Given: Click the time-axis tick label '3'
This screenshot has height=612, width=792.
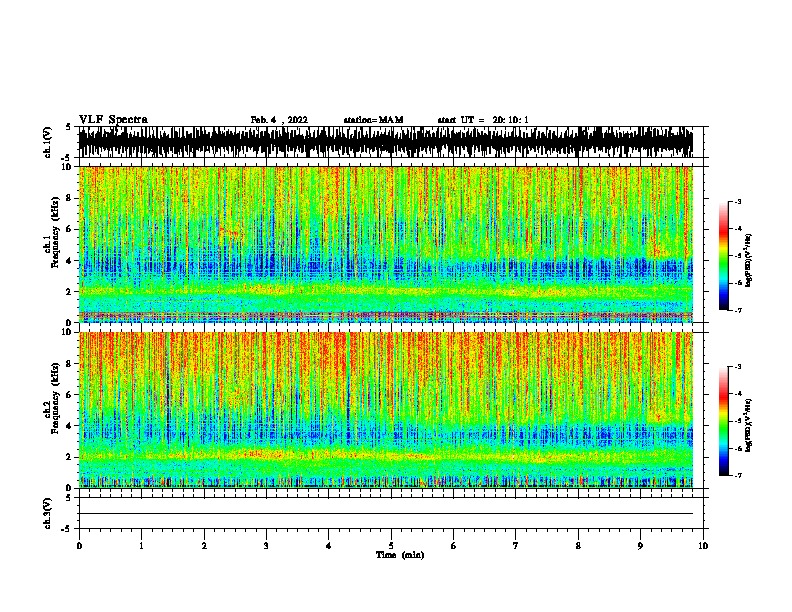Looking at the screenshot, I should (266, 546).
